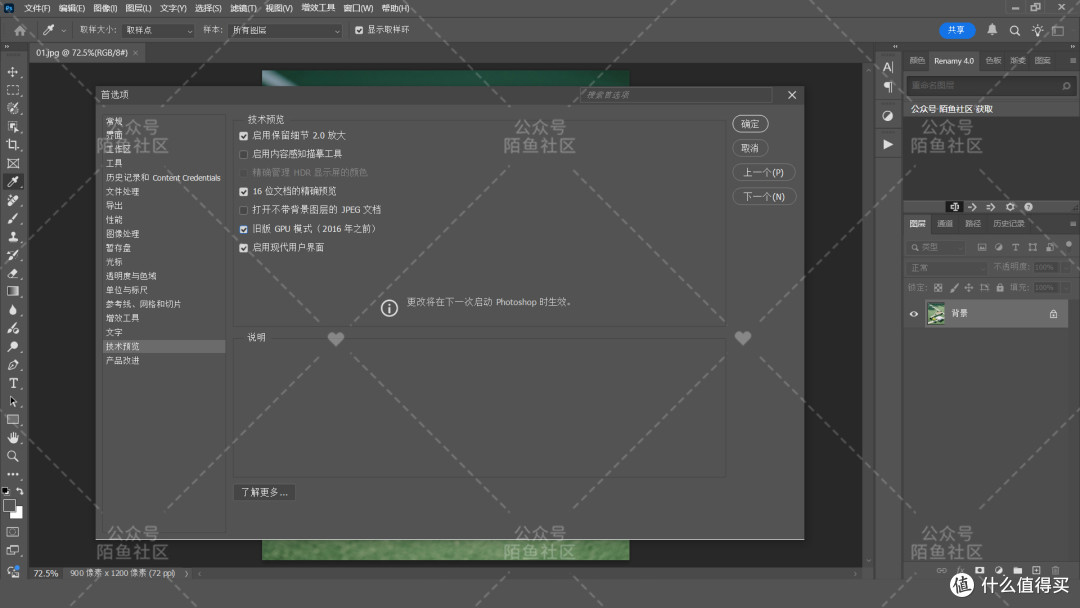Open the Actions play icon panel
Viewport: 1080px width, 608px height.
pyautogui.click(x=888, y=145)
